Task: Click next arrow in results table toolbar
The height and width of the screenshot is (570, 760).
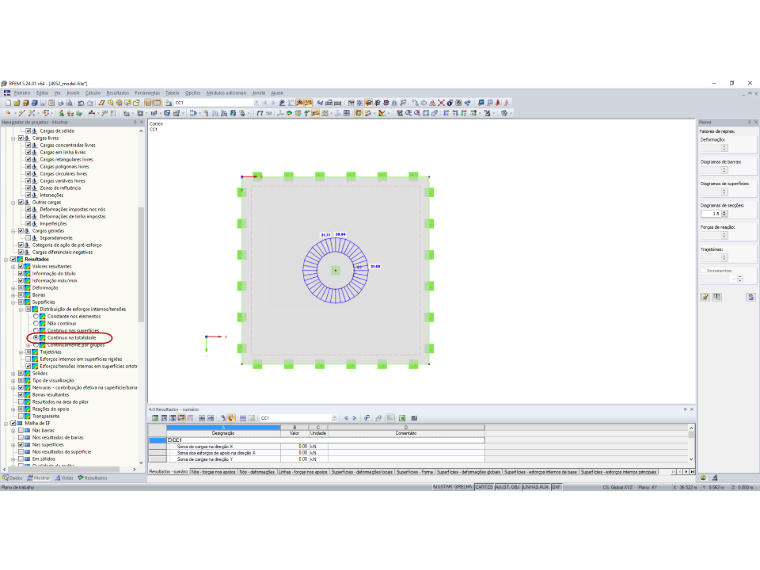Action: (354, 418)
